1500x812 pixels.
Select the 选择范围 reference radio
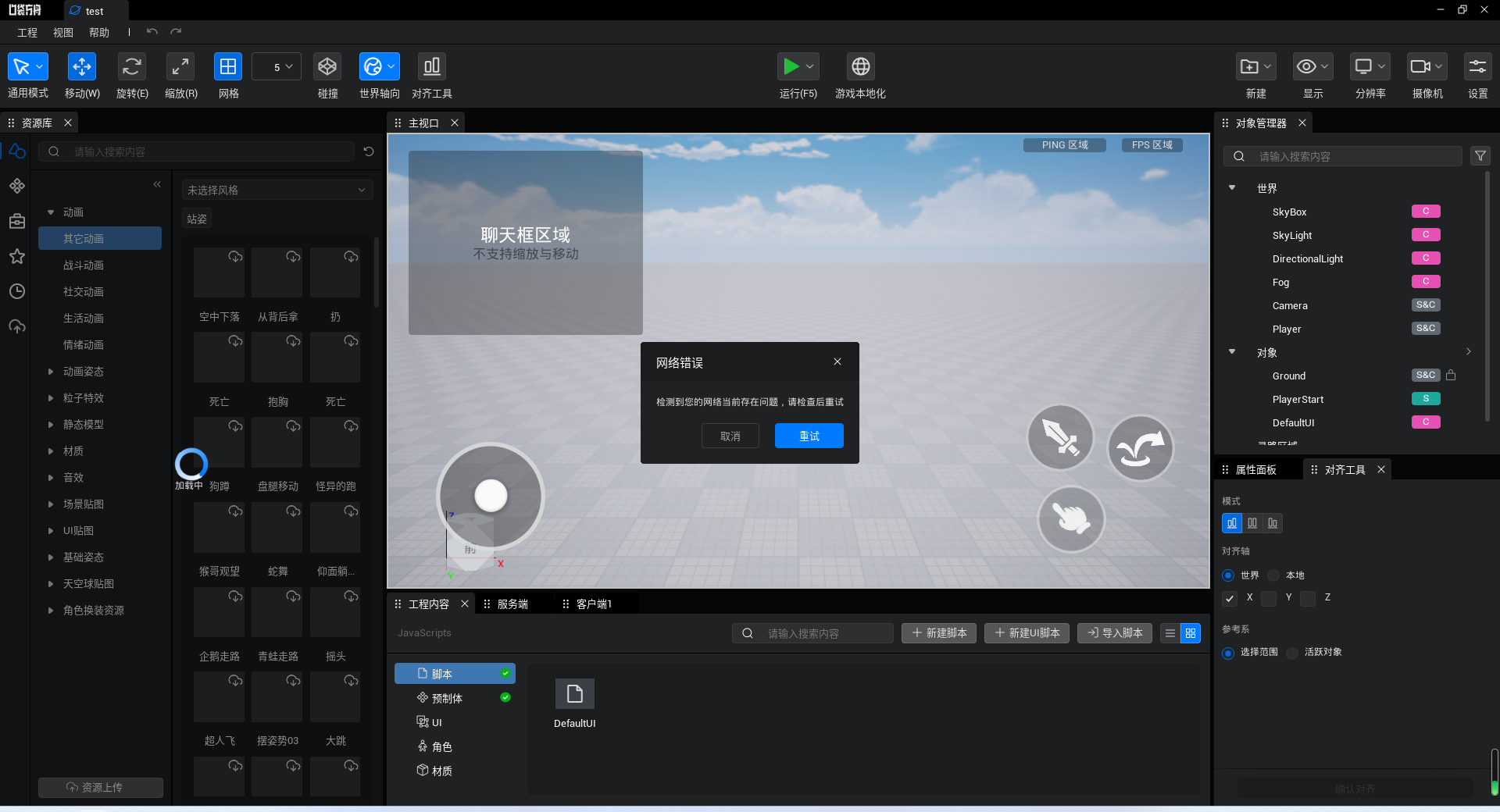coord(1228,653)
